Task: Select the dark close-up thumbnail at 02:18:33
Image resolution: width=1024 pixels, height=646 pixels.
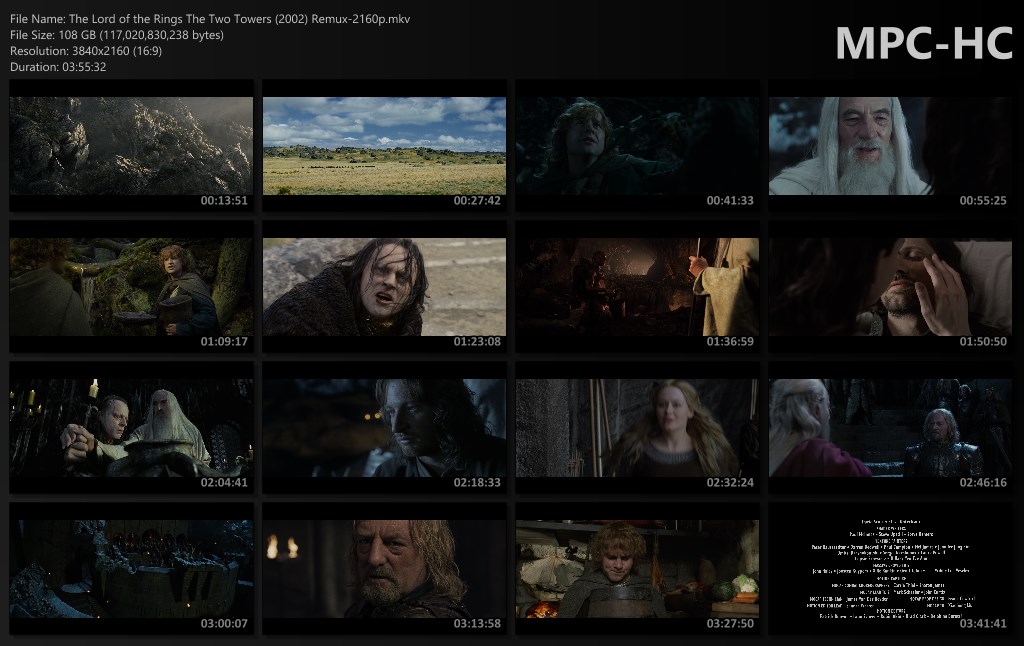Action: coord(384,428)
